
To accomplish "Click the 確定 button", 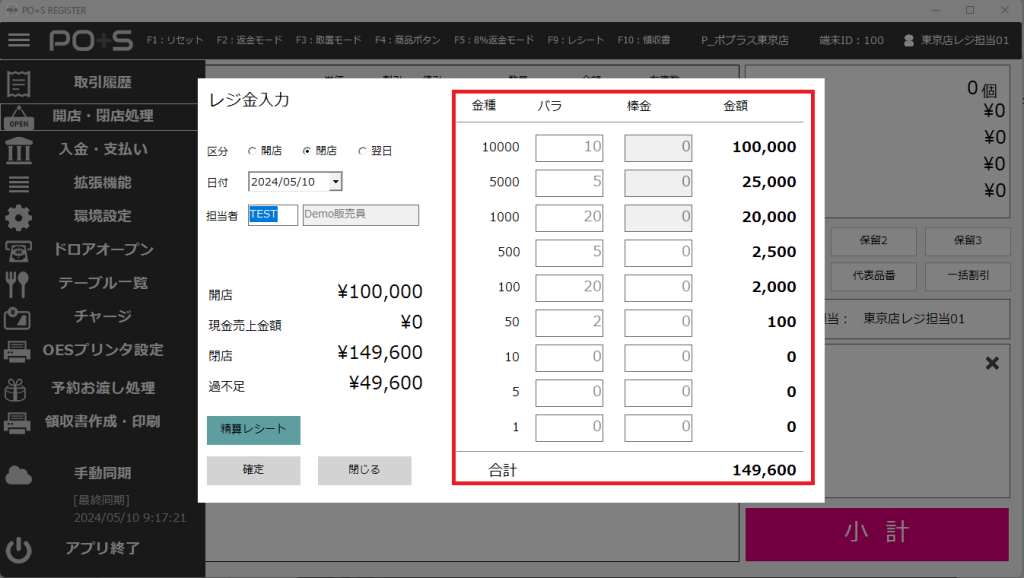I will tap(253, 470).
